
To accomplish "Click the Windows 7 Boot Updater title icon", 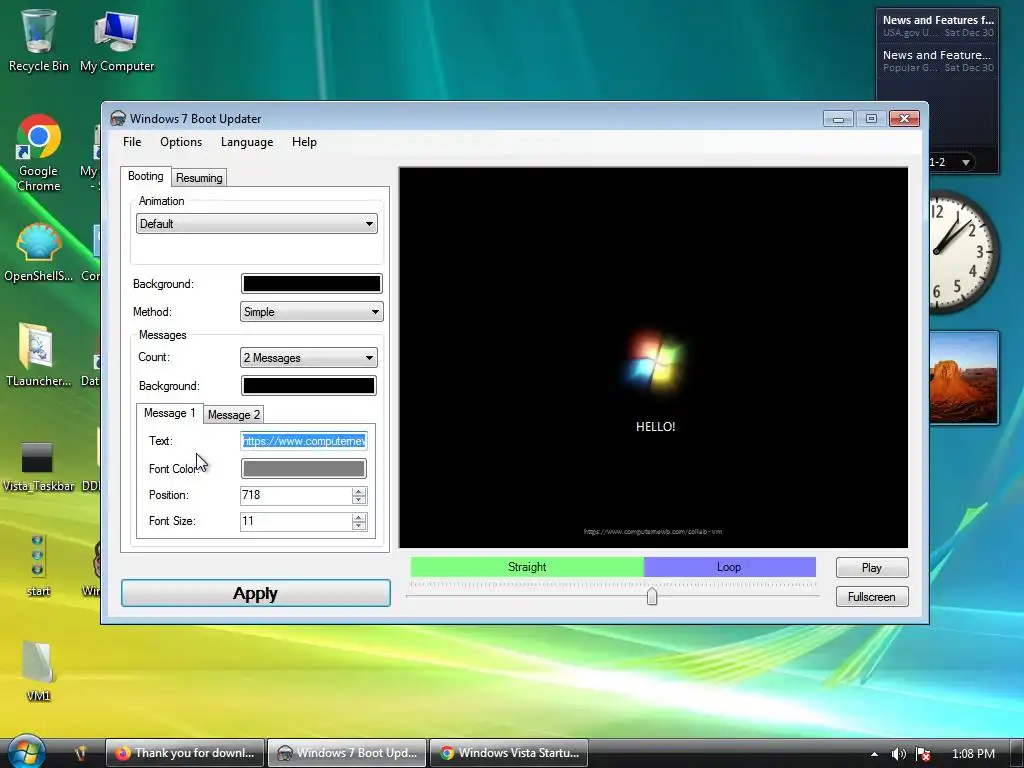I will [118, 118].
